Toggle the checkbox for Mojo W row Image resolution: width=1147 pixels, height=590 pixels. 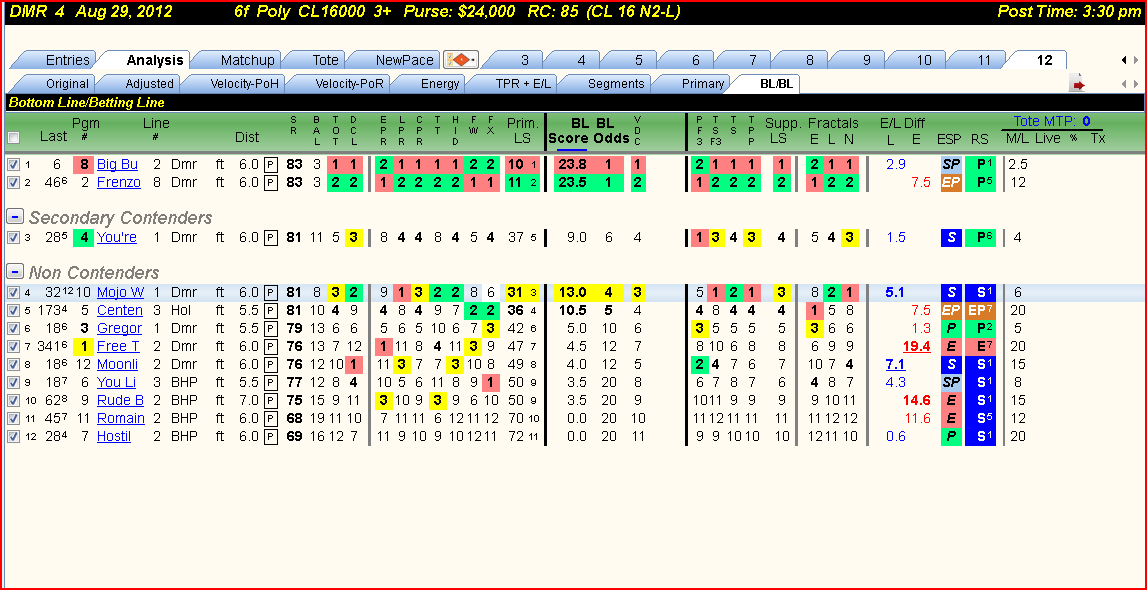point(12,292)
